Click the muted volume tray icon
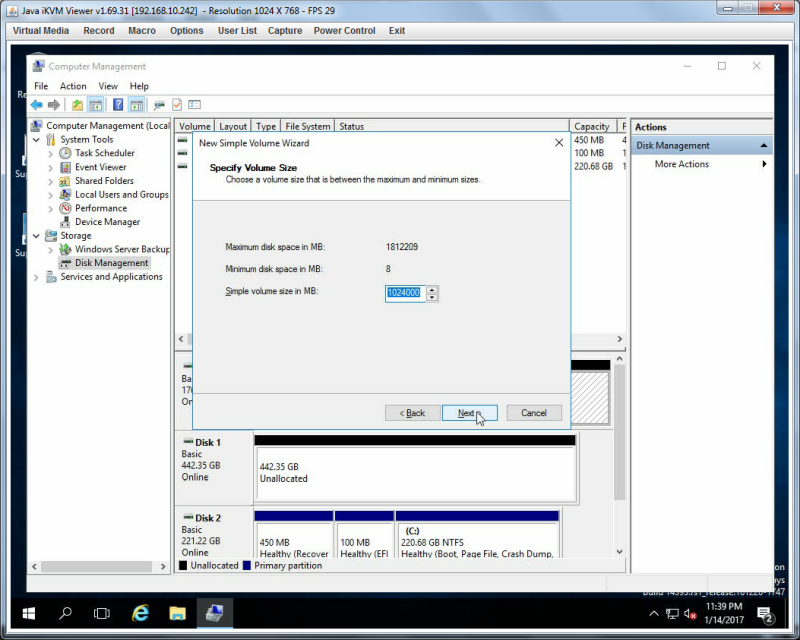The image size is (800, 640). [690, 614]
